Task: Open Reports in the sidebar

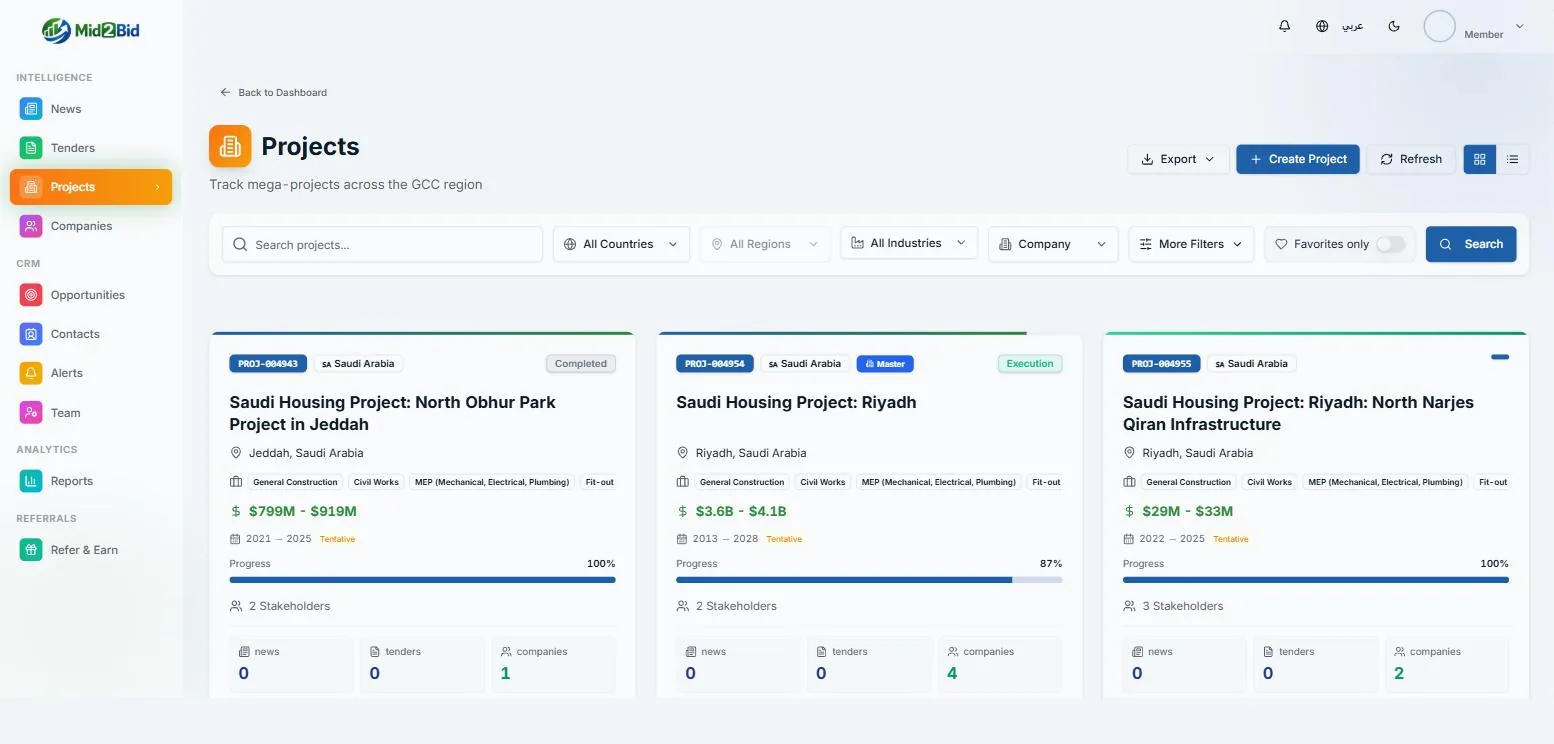Action: coord(91,481)
